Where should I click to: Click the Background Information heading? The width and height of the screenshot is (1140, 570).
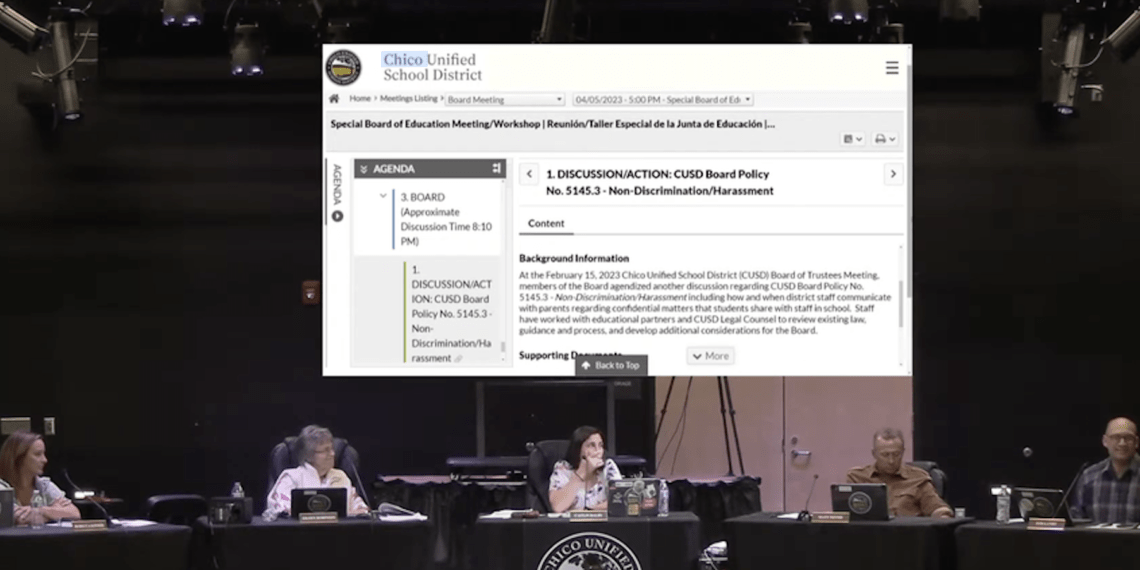(574, 258)
